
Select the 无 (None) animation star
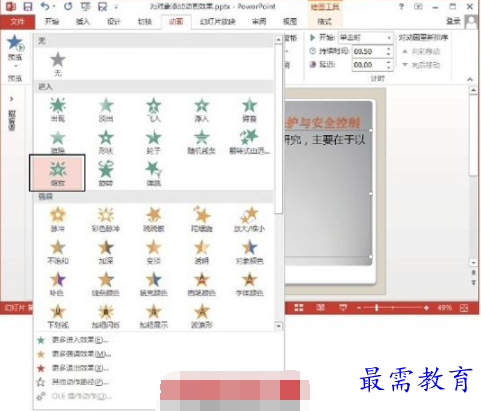click(58, 64)
